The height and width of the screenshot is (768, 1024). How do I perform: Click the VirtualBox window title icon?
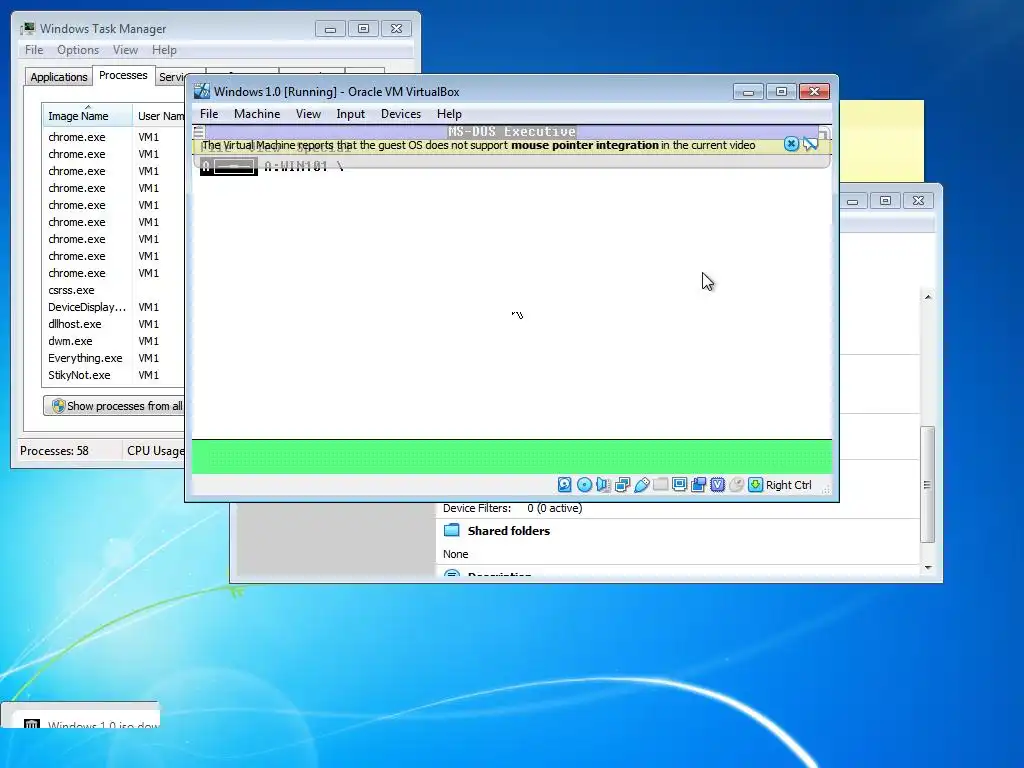(202, 91)
